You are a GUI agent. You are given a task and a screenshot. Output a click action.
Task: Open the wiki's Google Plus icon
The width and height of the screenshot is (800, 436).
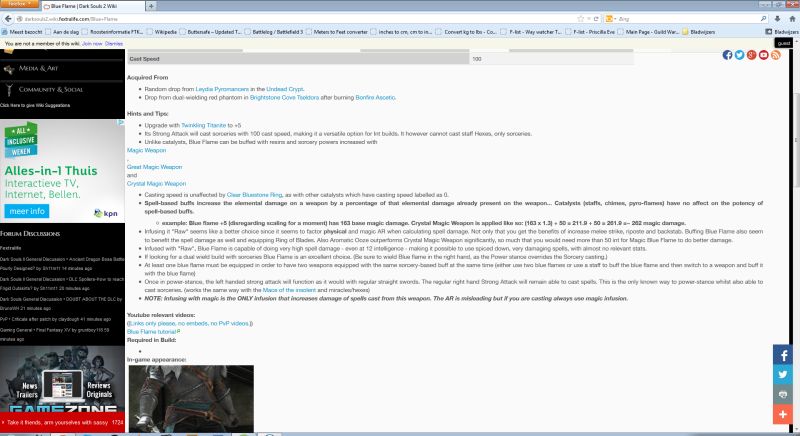click(x=752, y=55)
